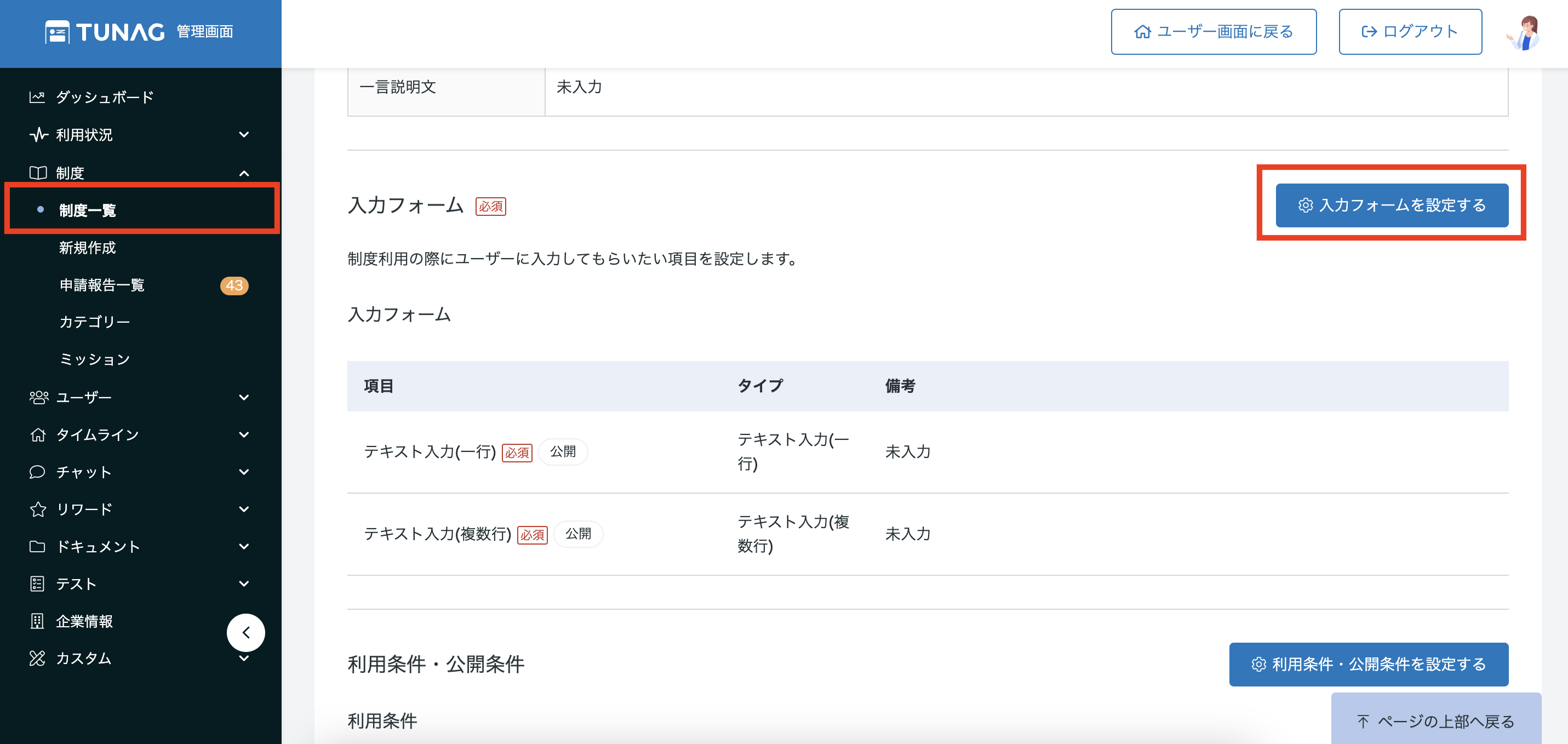Click 必須 badge next to 入力フォーム heading

tap(490, 207)
